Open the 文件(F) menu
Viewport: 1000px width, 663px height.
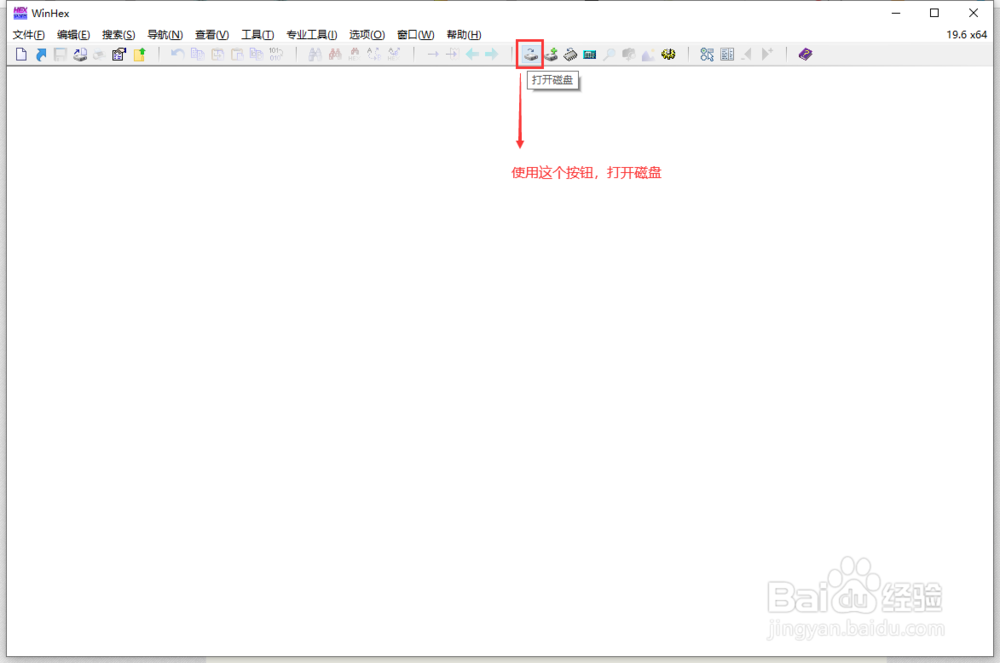pos(29,35)
